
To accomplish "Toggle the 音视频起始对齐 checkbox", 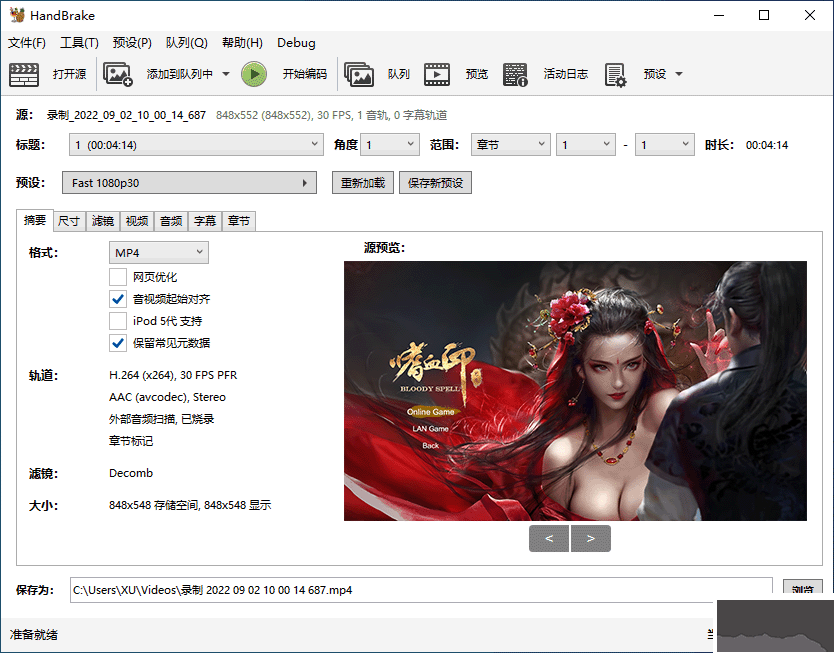I will (118, 299).
